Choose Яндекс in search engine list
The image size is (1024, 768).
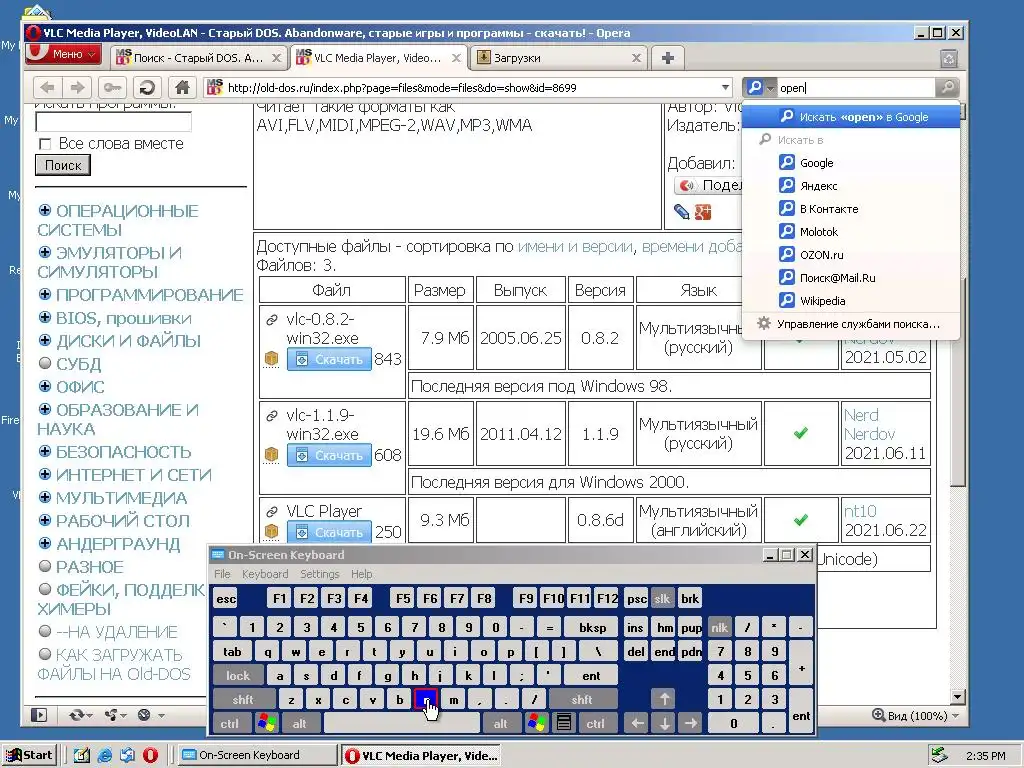851,186
